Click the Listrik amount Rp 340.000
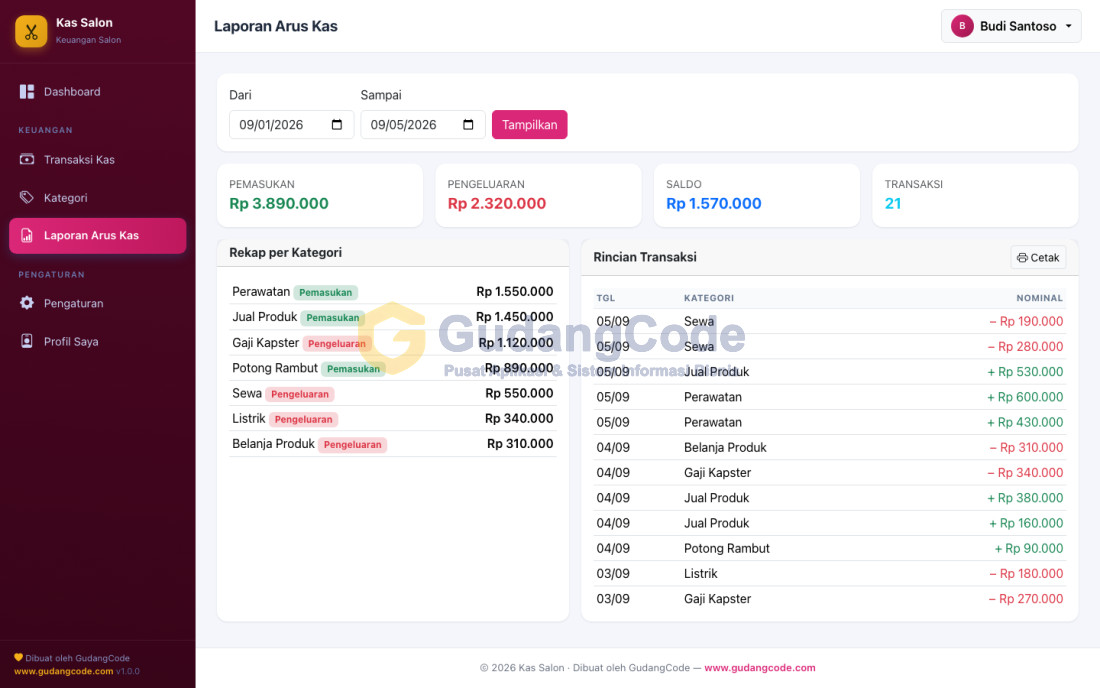The height and width of the screenshot is (688, 1100). [519, 419]
